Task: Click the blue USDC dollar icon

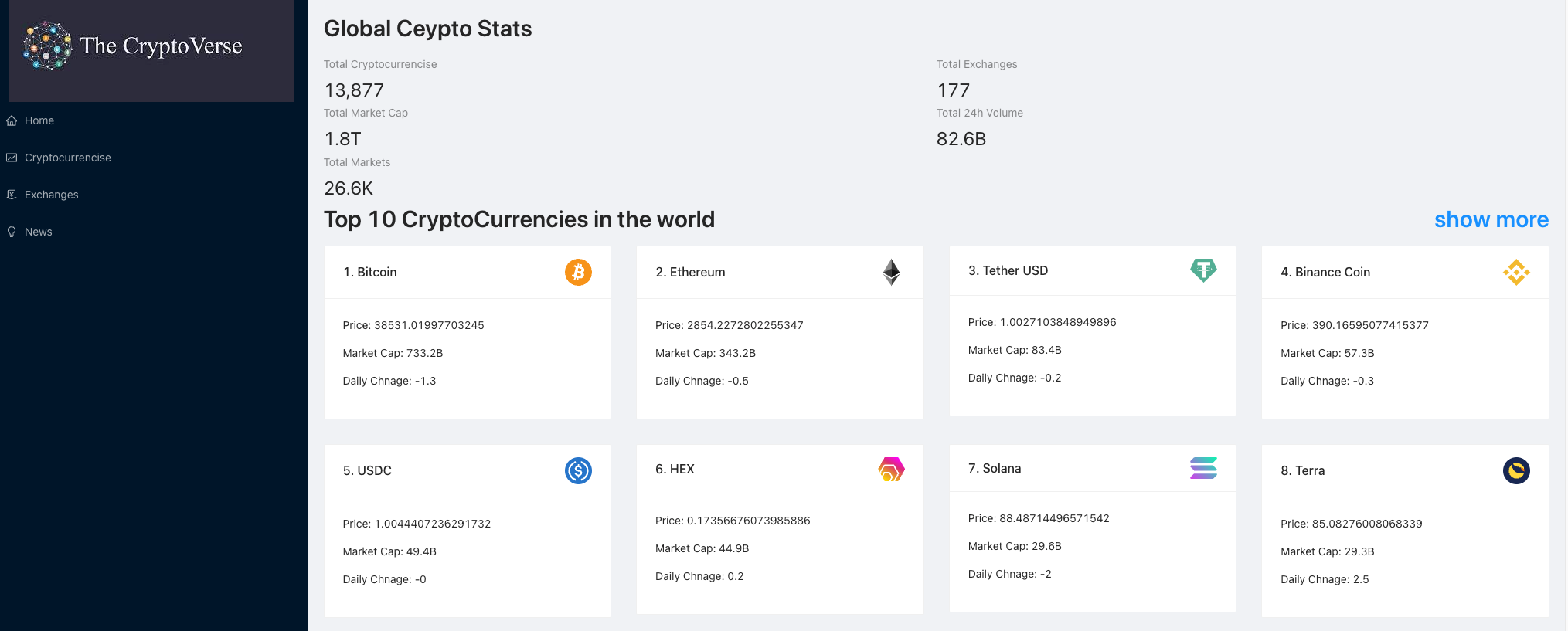Action: click(578, 470)
